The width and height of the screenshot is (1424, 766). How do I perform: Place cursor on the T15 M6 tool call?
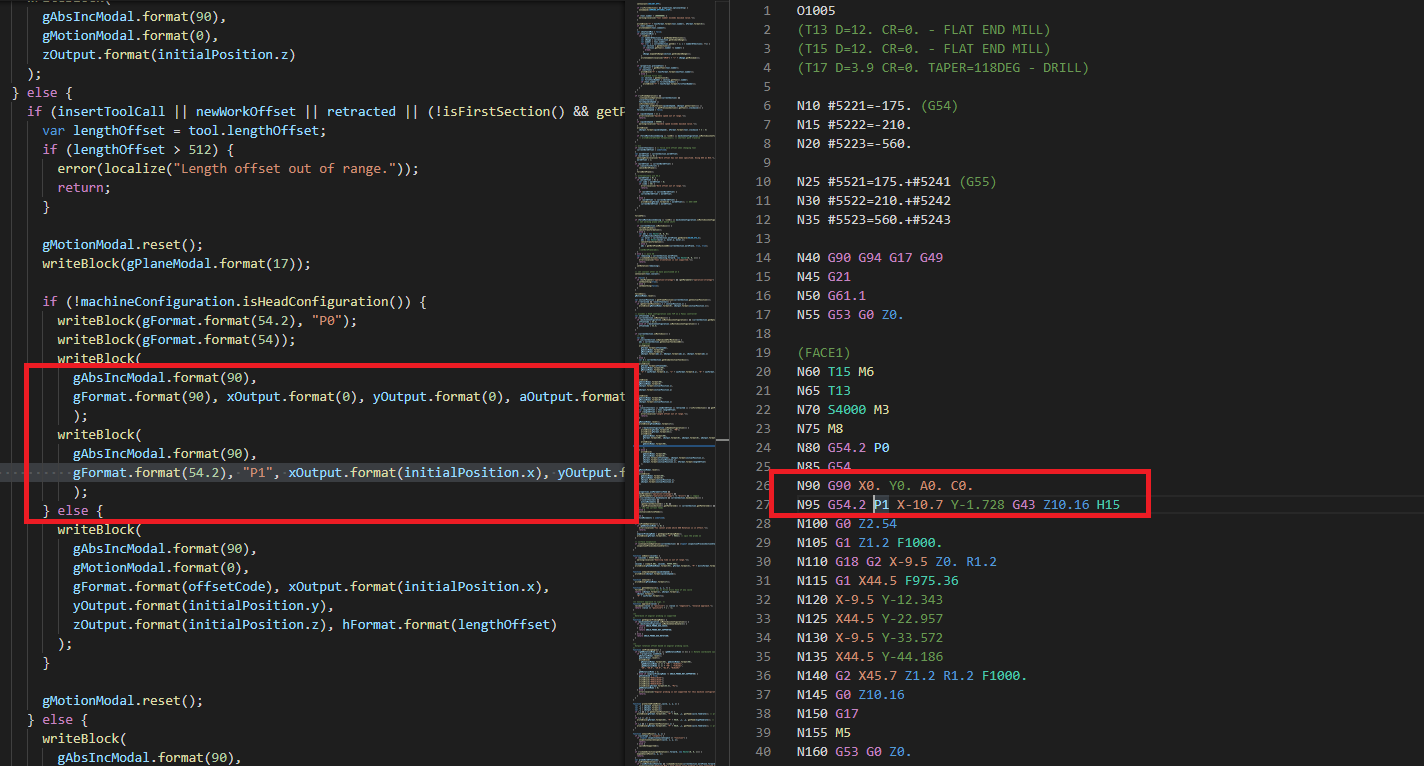click(x=852, y=370)
